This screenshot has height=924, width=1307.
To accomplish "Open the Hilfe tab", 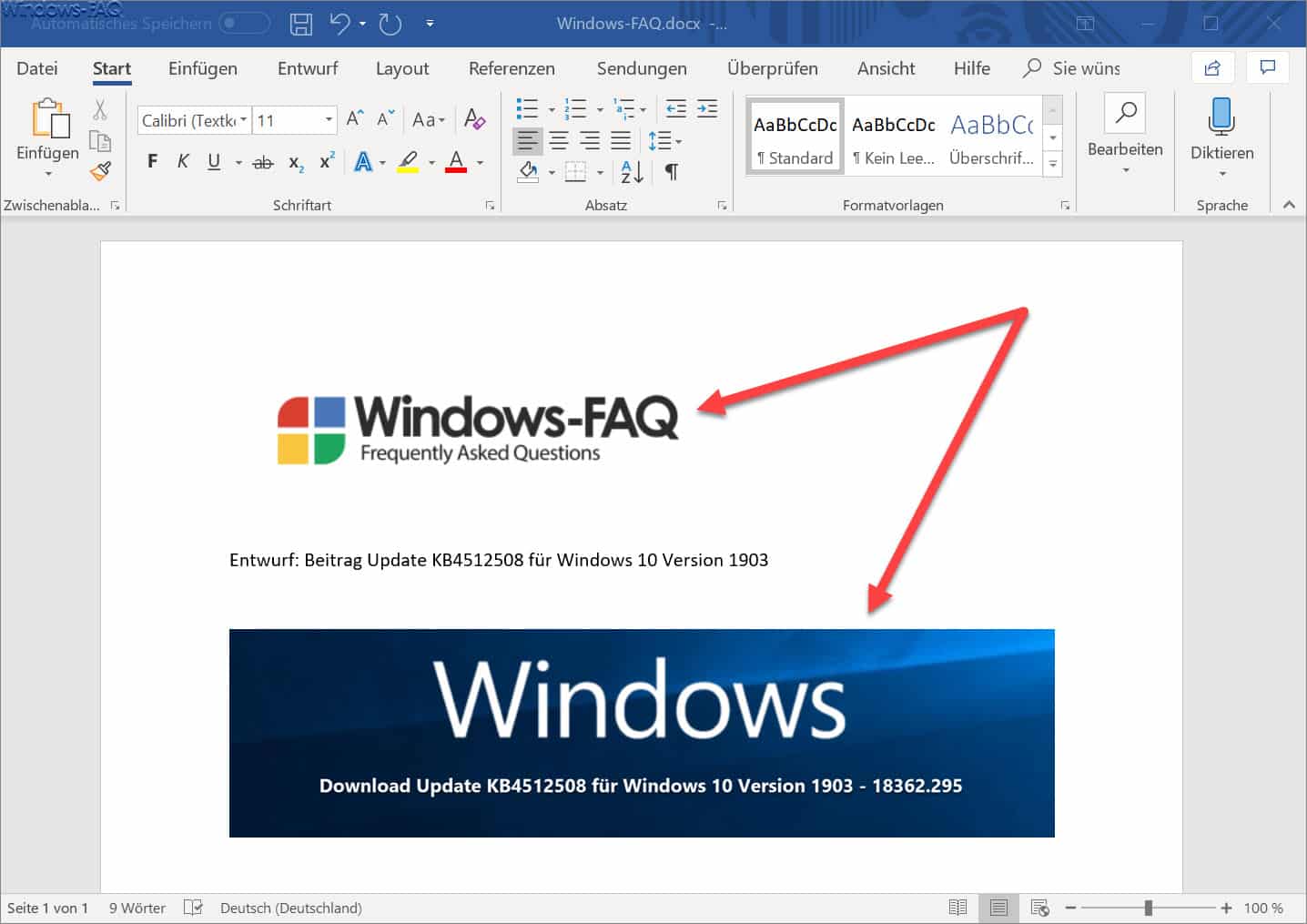I will (x=972, y=68).
